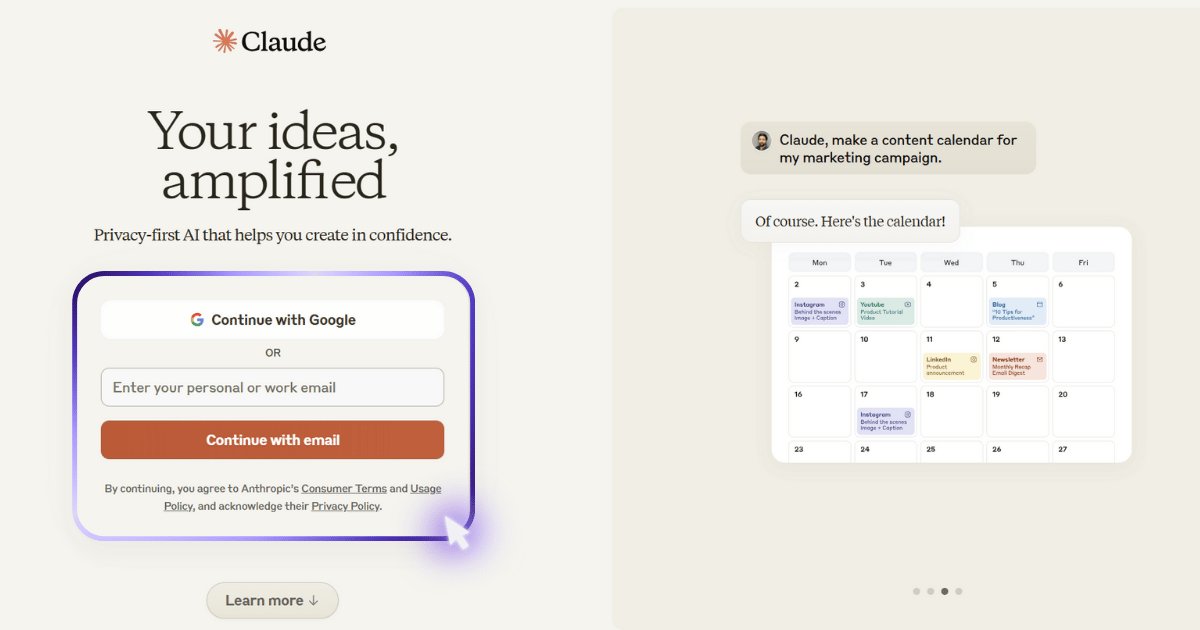Click "Product announcement" on the LinkedIn card
Viewport: 1200px width, 630px height.
click(x=945, y=370)
